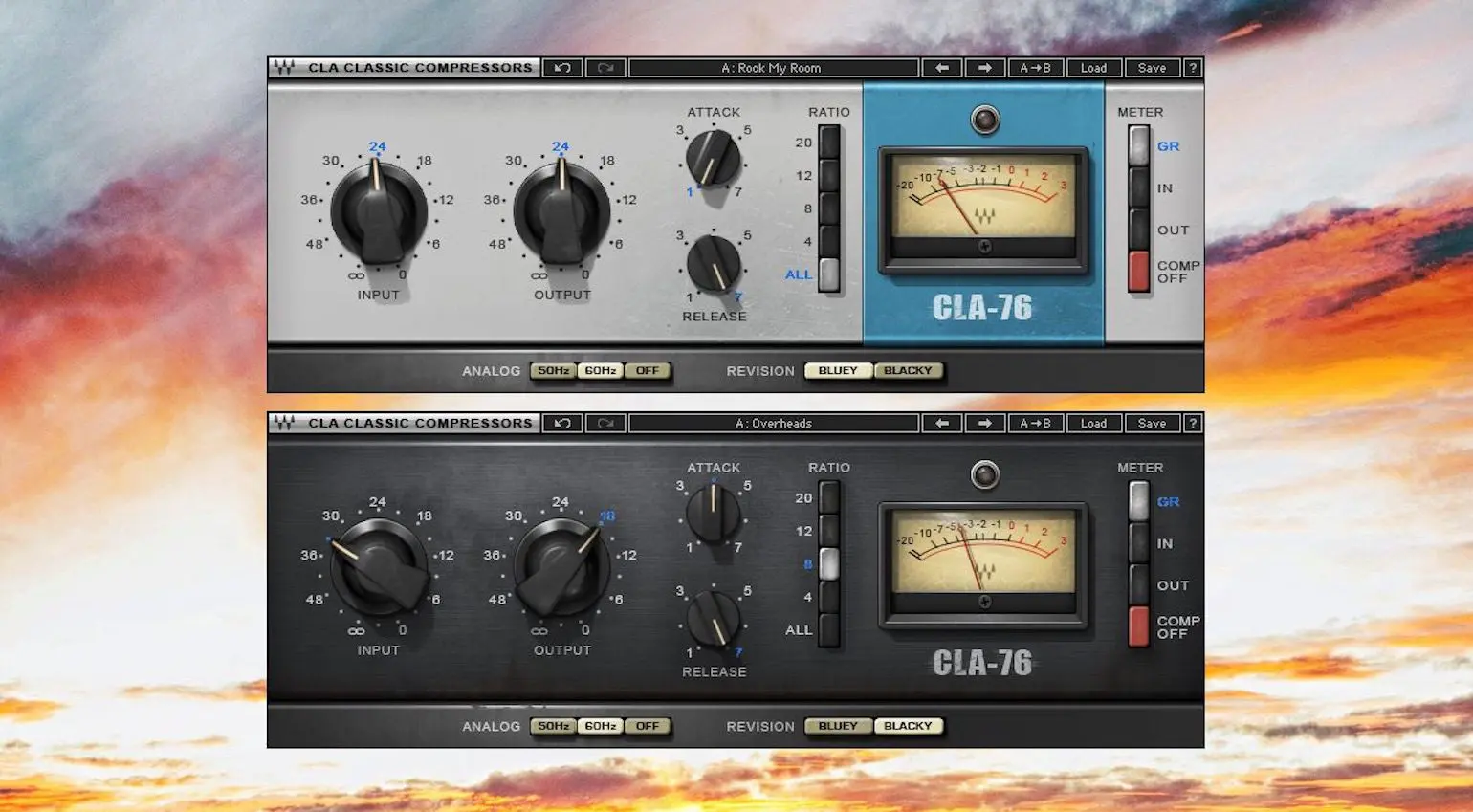
Task: Switch Revision to Blacky on the bottom plugin
Action: tap(909, 725)
